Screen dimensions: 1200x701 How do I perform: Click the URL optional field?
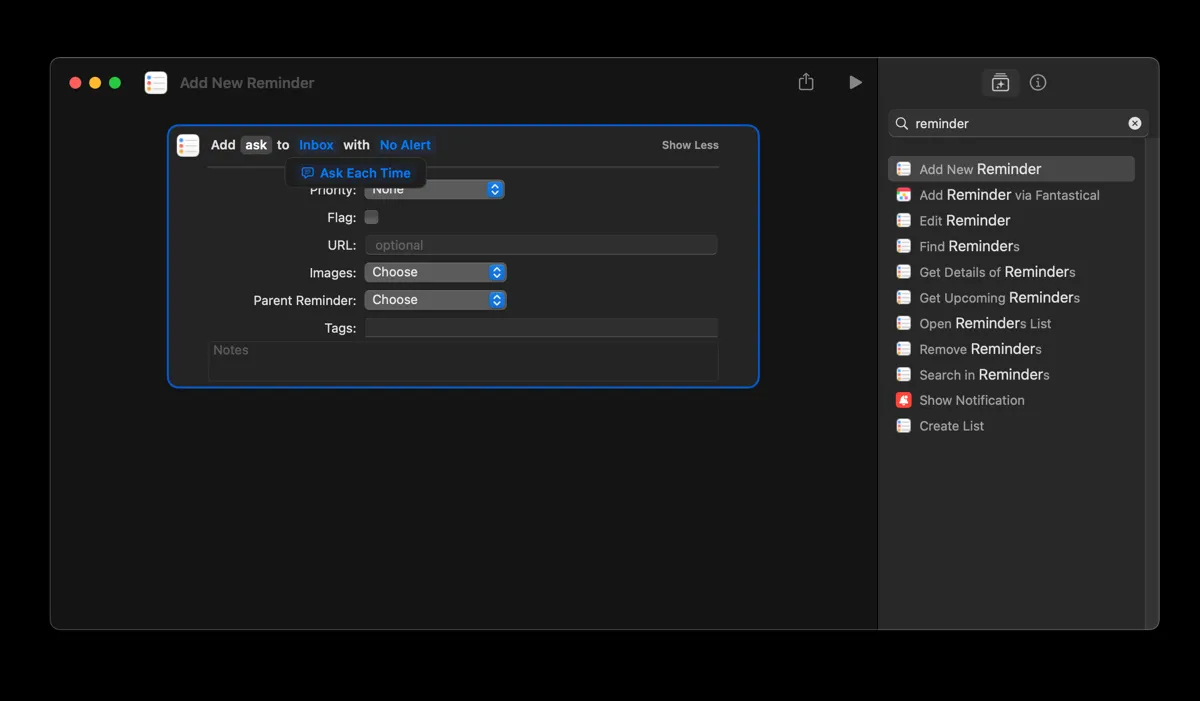541,245
